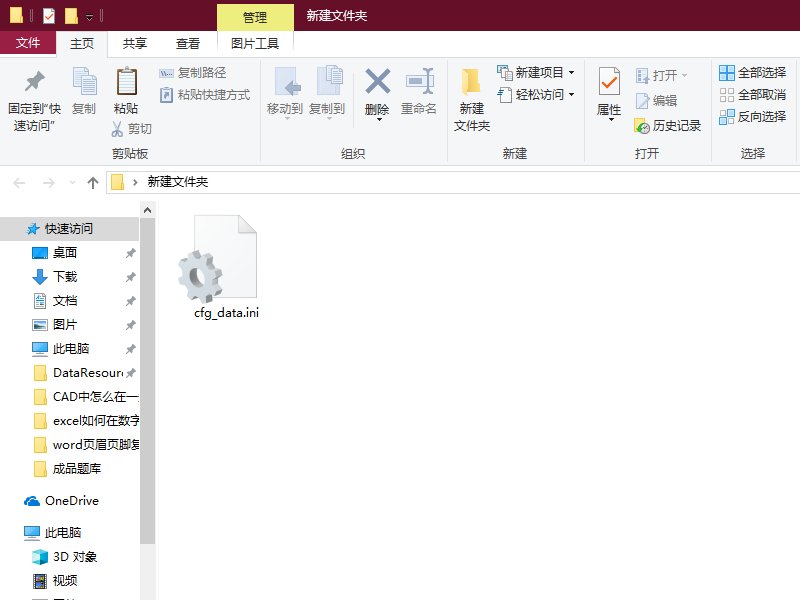Viewport: 800px width, 600px height.
Task: Open the Downloads (下载) sidebar link
Action: (62, 276)
